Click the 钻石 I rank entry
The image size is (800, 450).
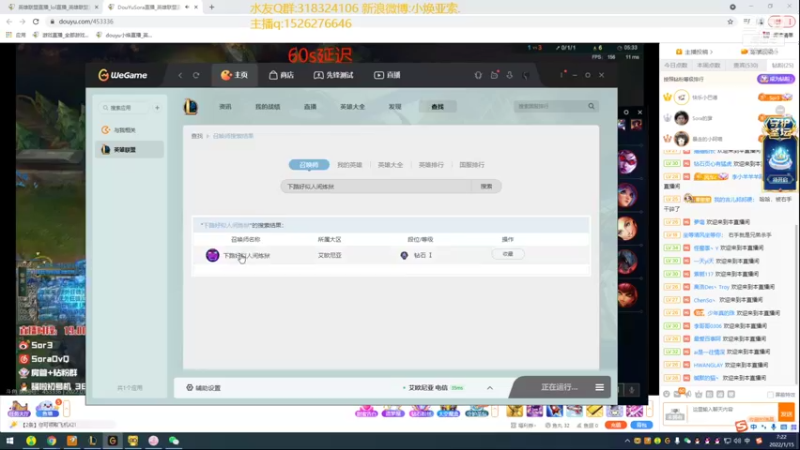(417, 255)
